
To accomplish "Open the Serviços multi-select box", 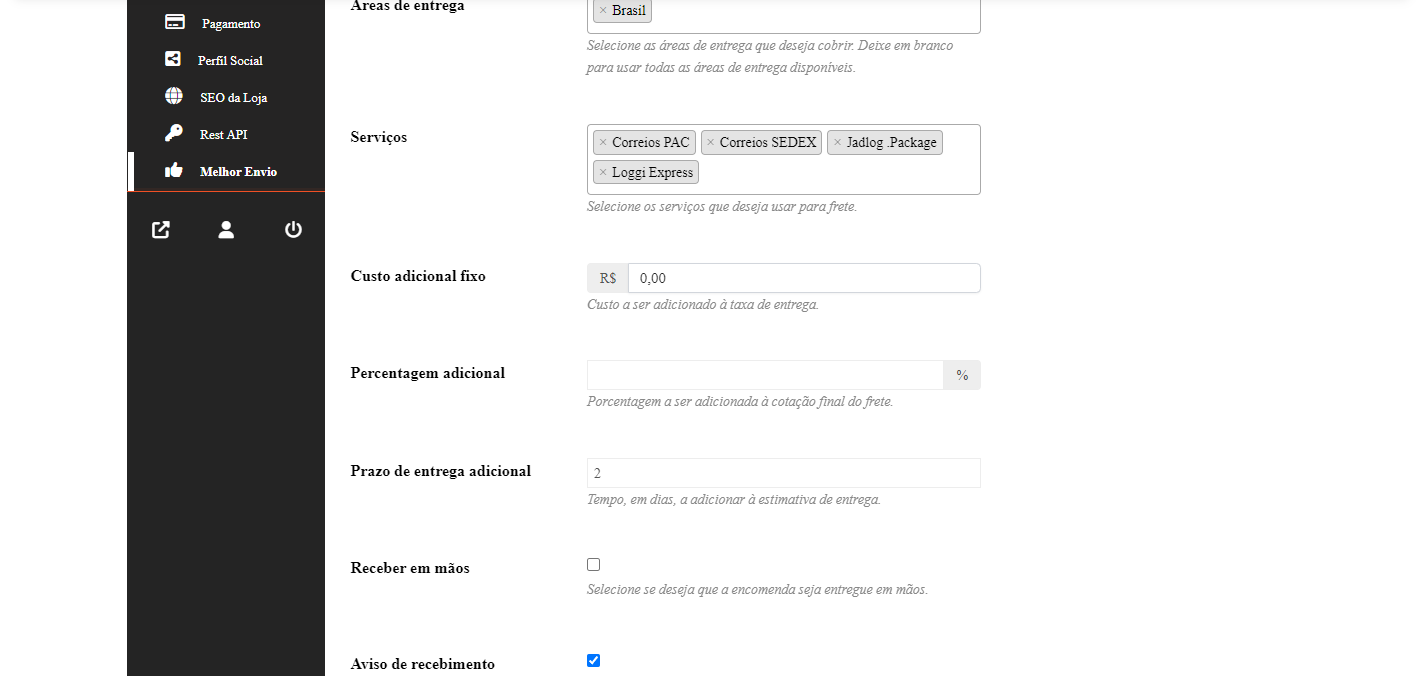I will tap(783, 159).
